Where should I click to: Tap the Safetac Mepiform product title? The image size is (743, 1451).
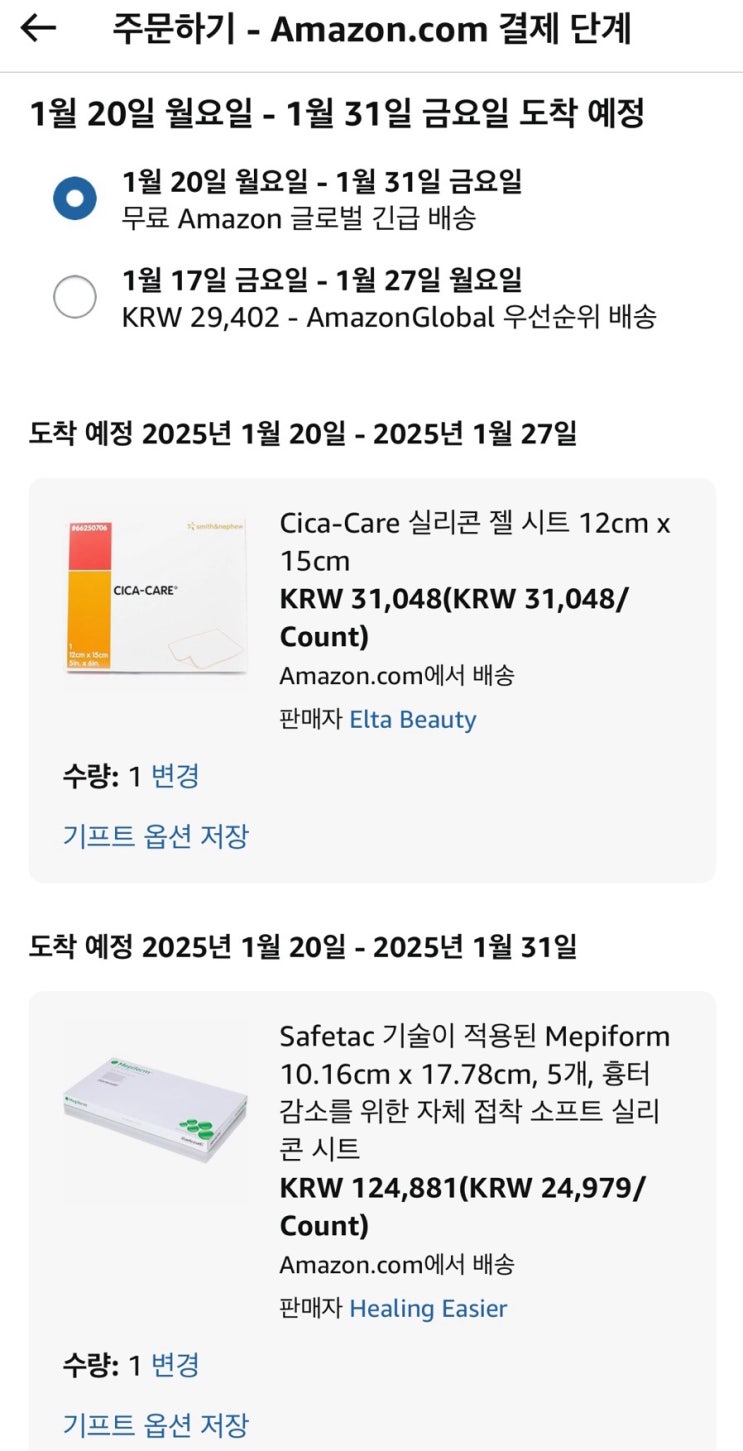click(475, 1092)
